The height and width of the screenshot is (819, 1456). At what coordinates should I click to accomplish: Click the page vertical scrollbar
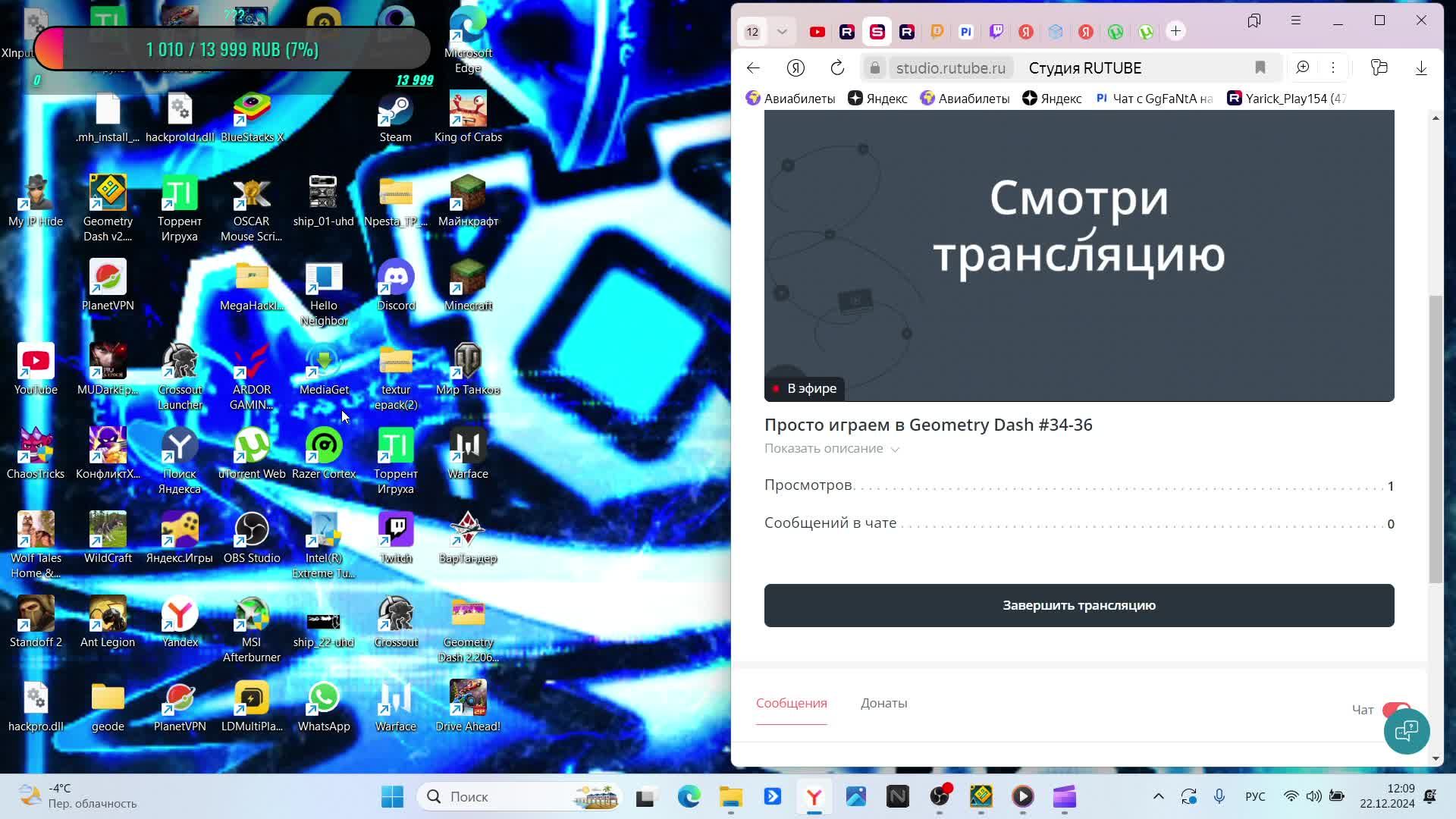(x=1436, y=440)
